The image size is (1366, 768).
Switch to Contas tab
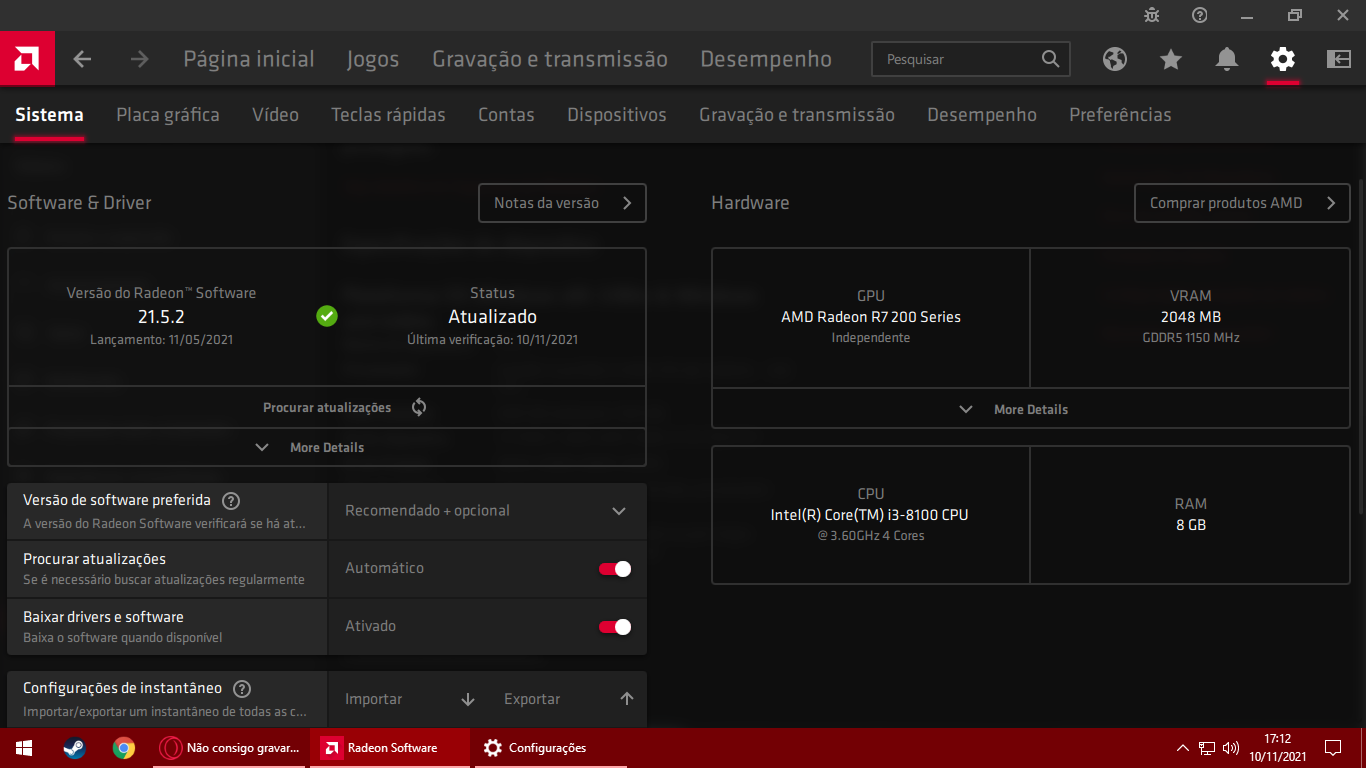[x=506, y=115]
